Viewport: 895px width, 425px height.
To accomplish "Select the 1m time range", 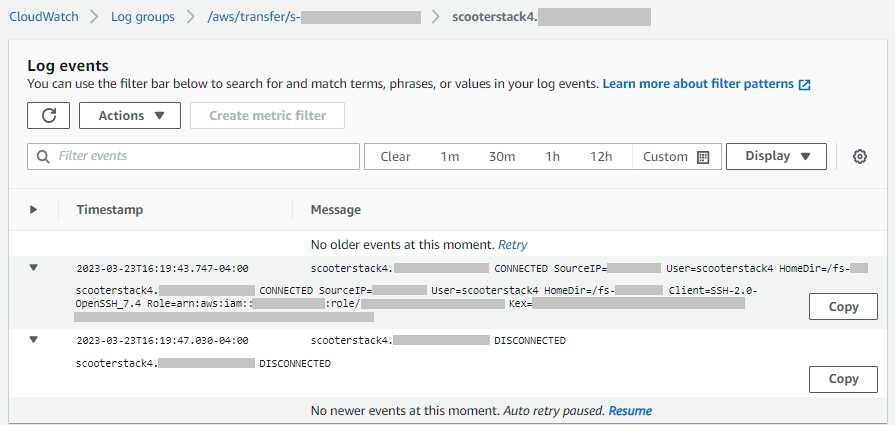I will coord(450,157).
